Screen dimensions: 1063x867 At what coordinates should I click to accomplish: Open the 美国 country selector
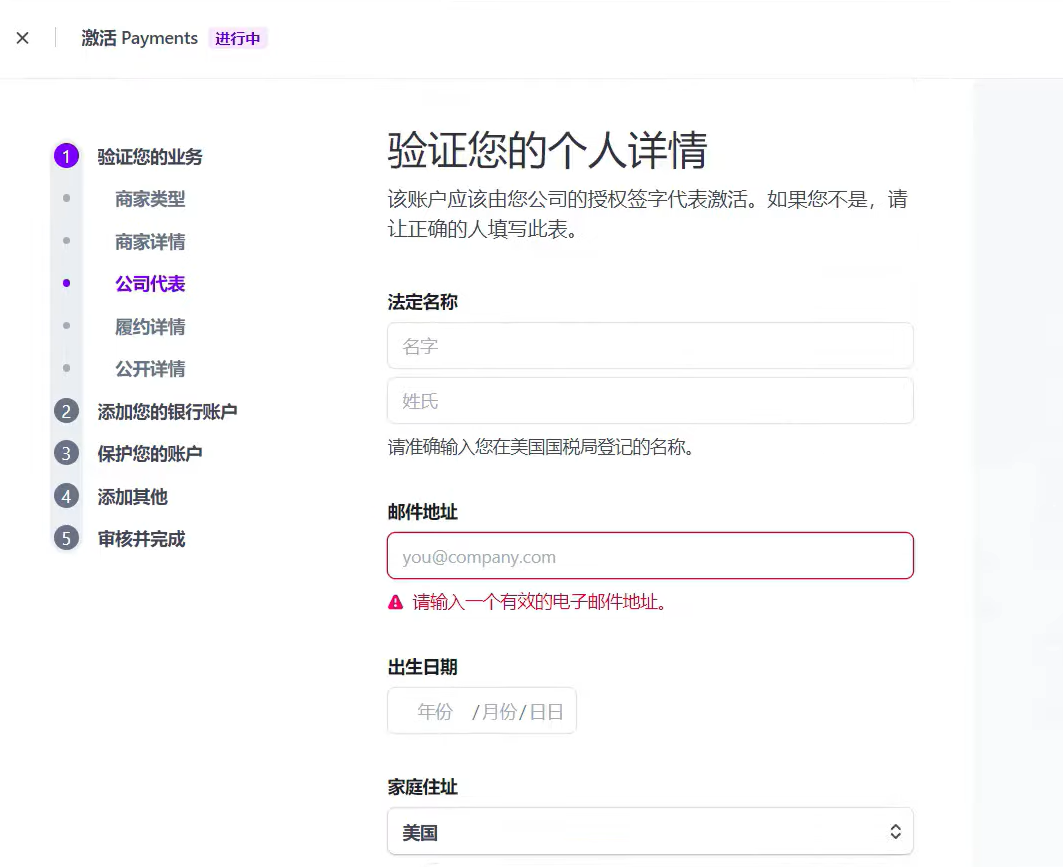[650, 831]
